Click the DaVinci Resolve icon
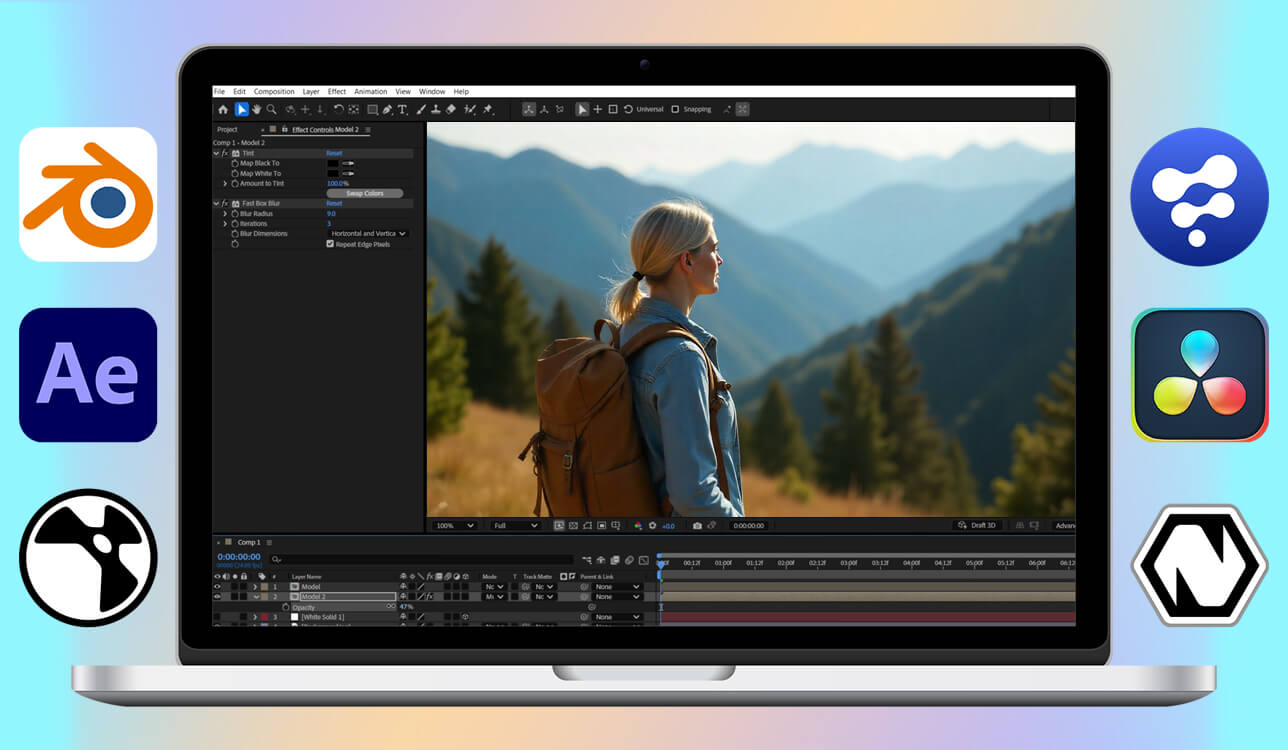Screen dimensions: 1288x750 click(x=1200, y=375)
